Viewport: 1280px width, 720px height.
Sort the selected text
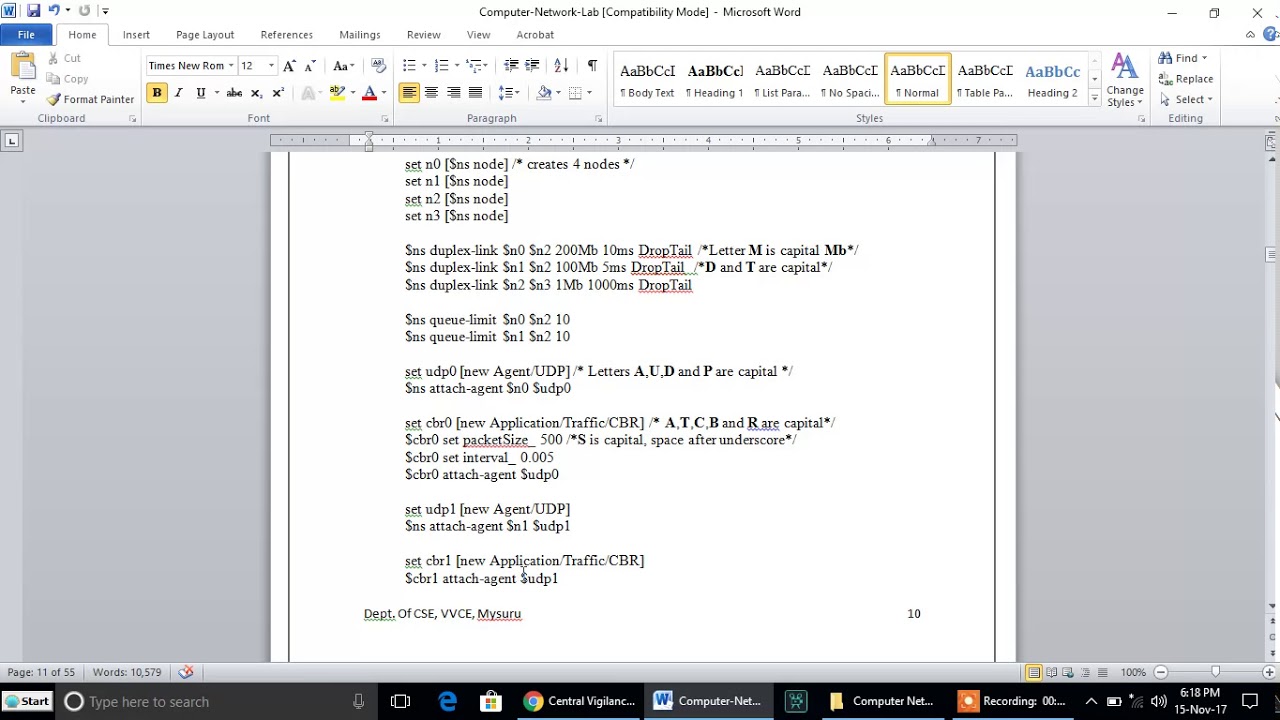[561, 66]
